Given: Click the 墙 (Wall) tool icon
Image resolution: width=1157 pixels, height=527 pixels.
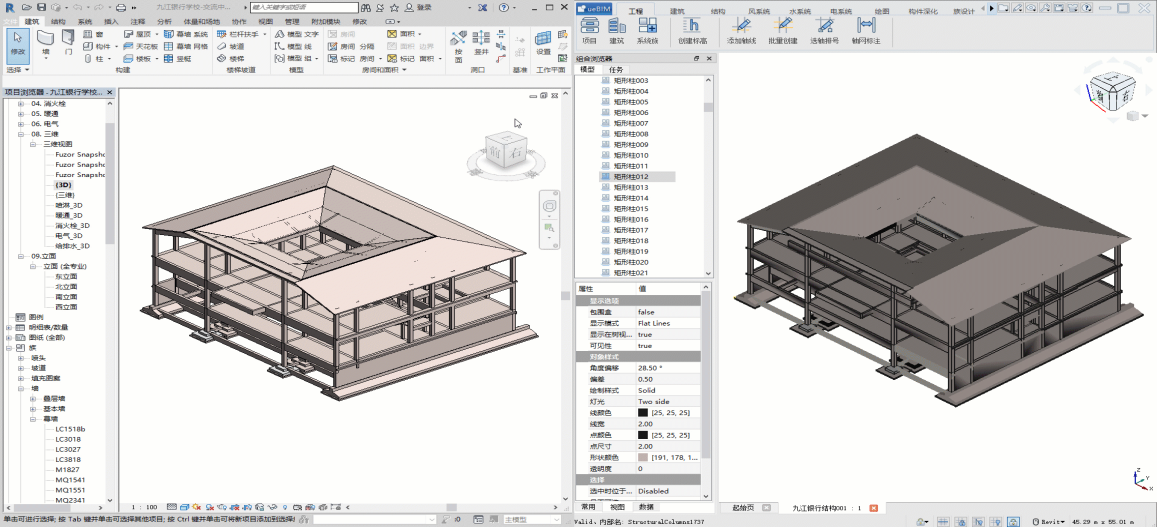Looking at the screenshot, I should (x=45, y=38).
